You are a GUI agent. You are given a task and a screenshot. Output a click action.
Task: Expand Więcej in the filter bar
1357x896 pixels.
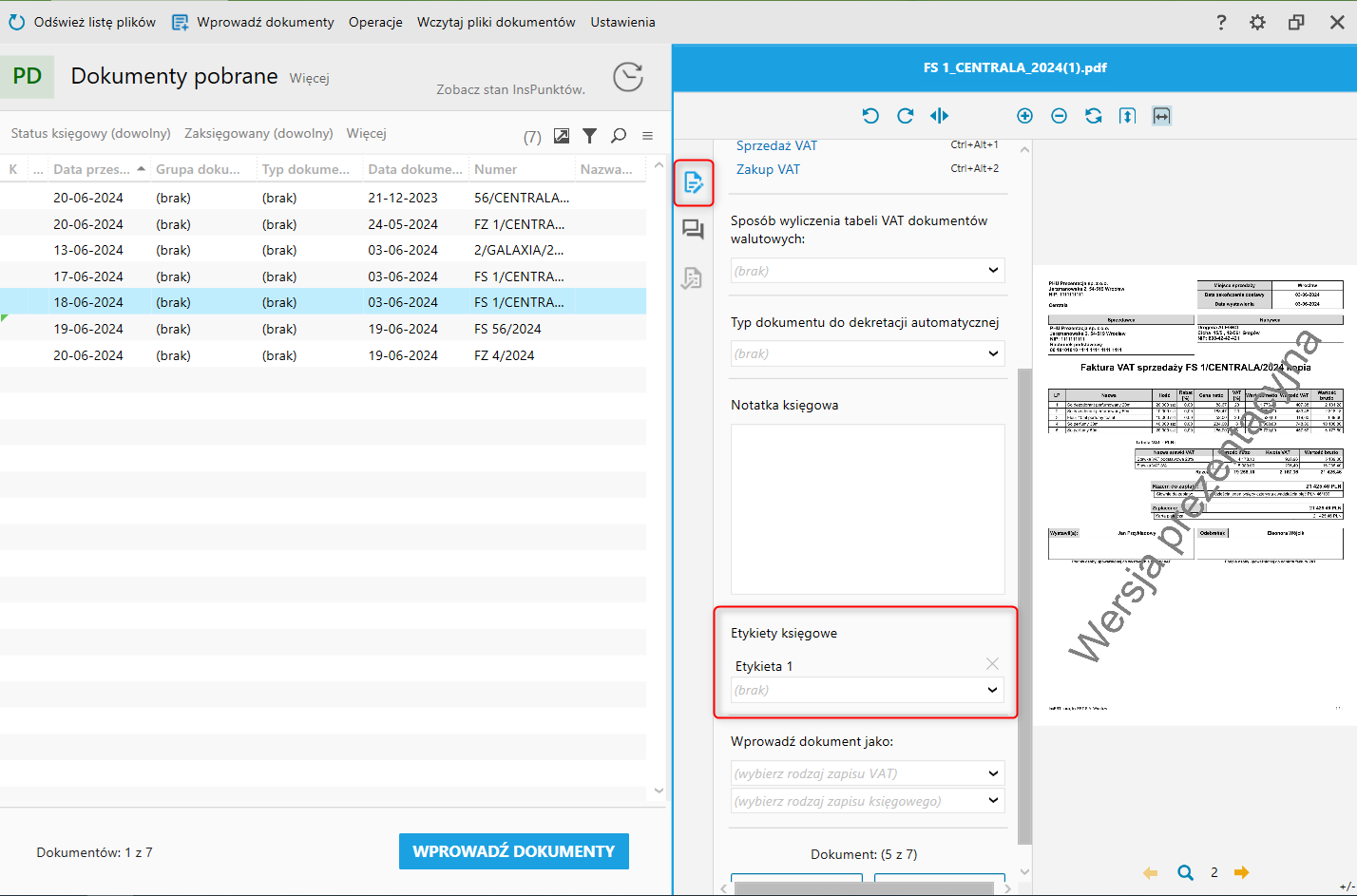click(x=367, y=133)
